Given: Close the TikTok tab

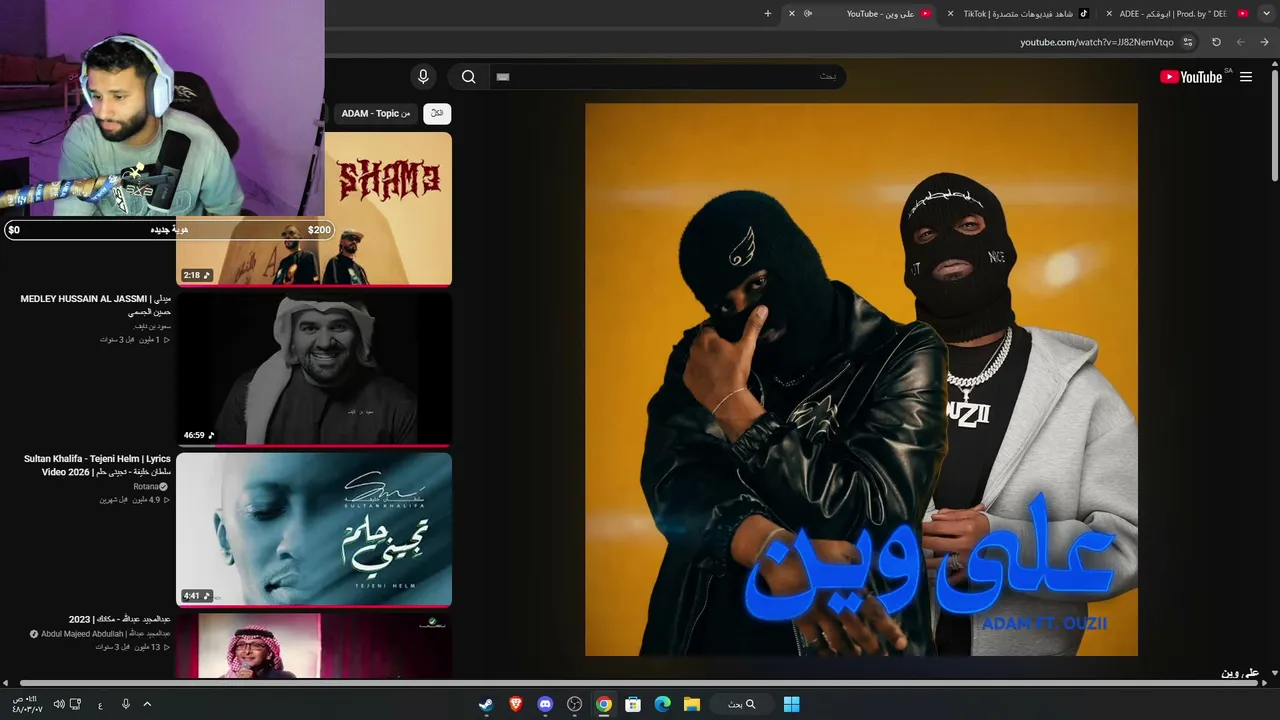Looking at the screenshot, I should (x=950, y=13).
